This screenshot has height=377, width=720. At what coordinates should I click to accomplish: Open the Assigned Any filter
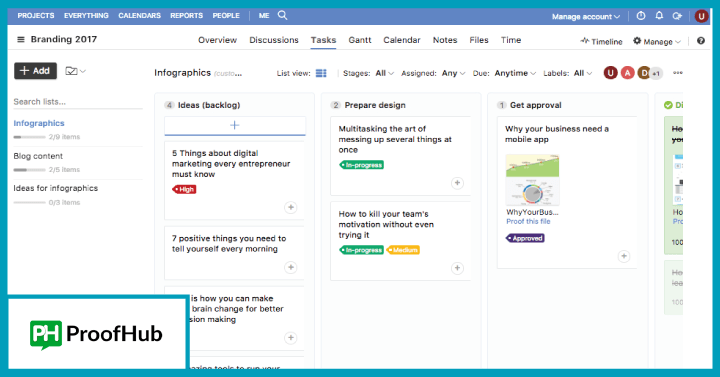coord(453,73)
